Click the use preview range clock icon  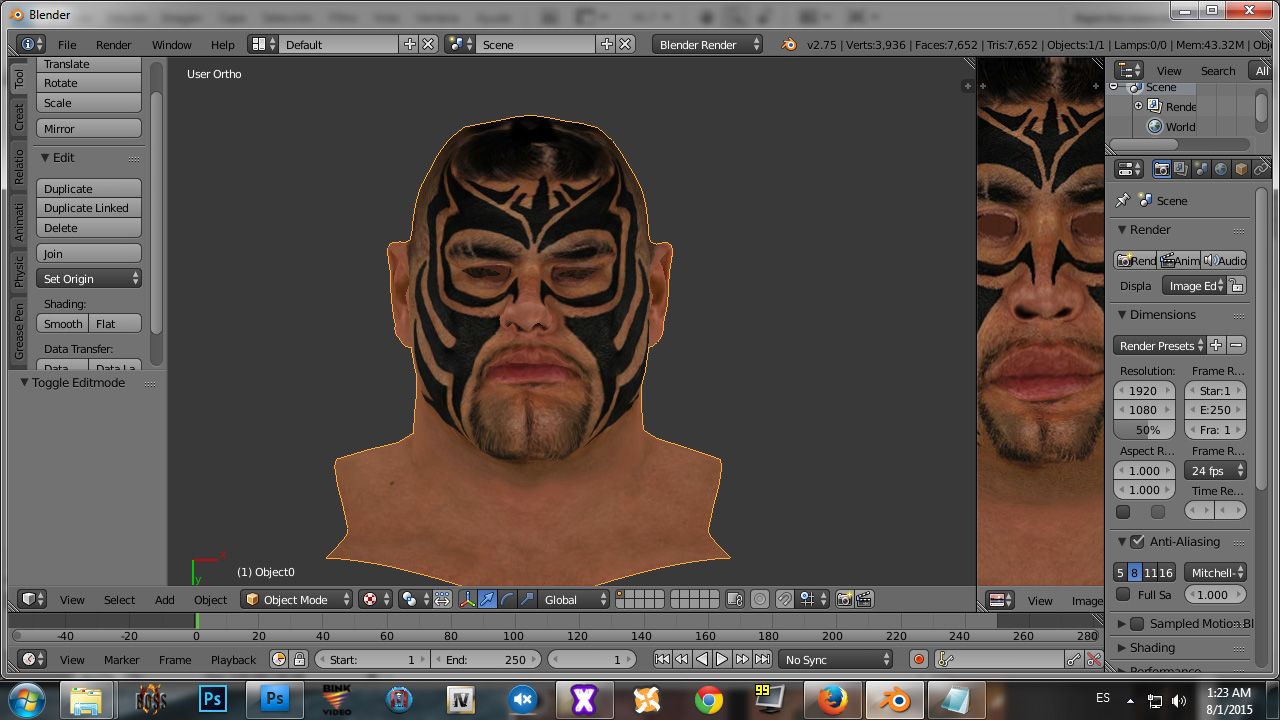(x=279, y=659)
